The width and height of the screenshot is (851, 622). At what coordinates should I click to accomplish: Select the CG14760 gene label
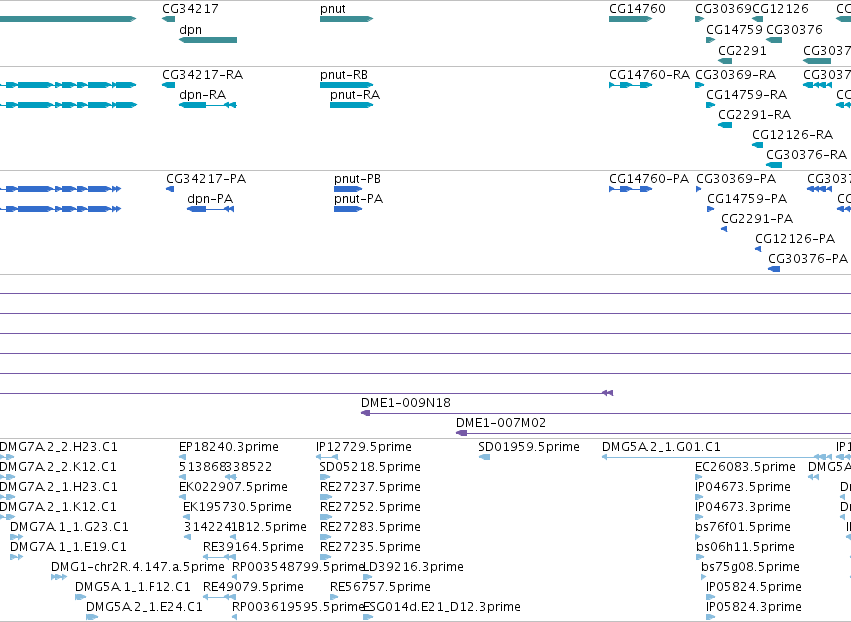click(x=637, y=9)
